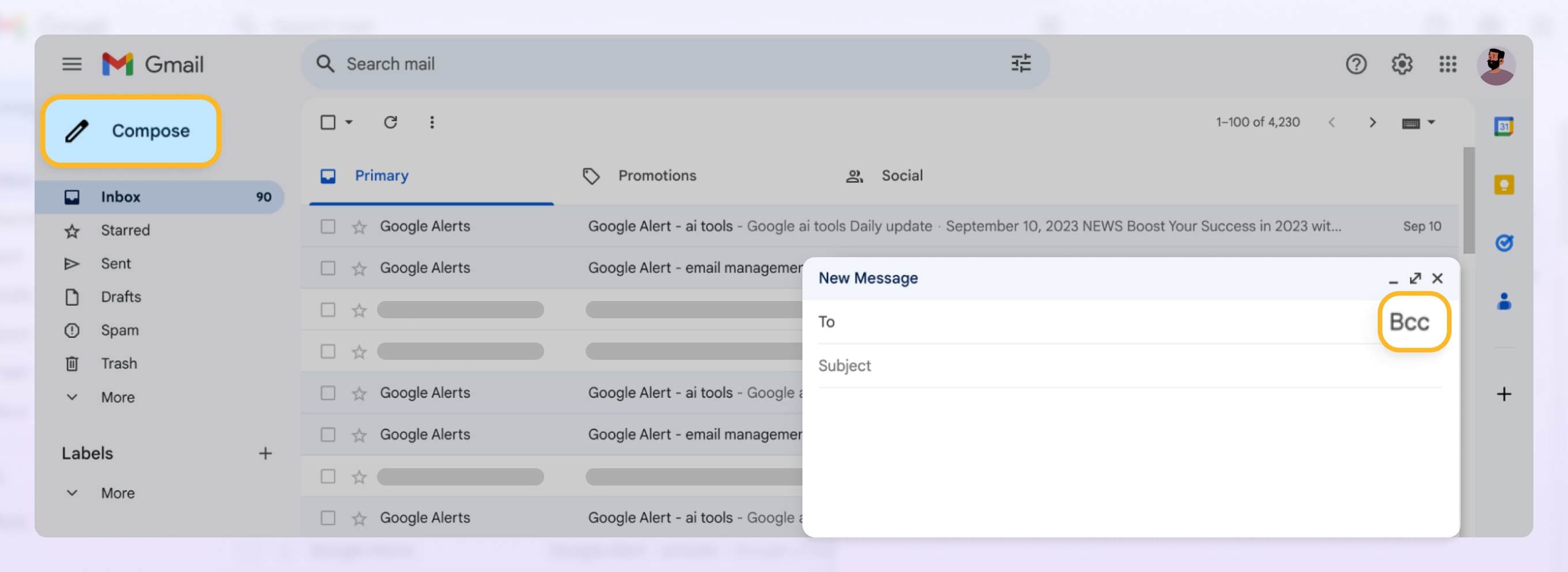Open Gmail settings gear icon
This screenshot has height=572, width=1568.
[1402, 64]
